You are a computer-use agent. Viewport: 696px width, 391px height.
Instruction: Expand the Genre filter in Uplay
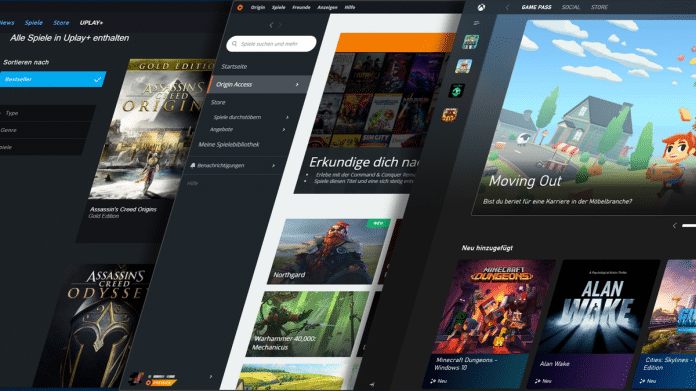coord(44,130)
